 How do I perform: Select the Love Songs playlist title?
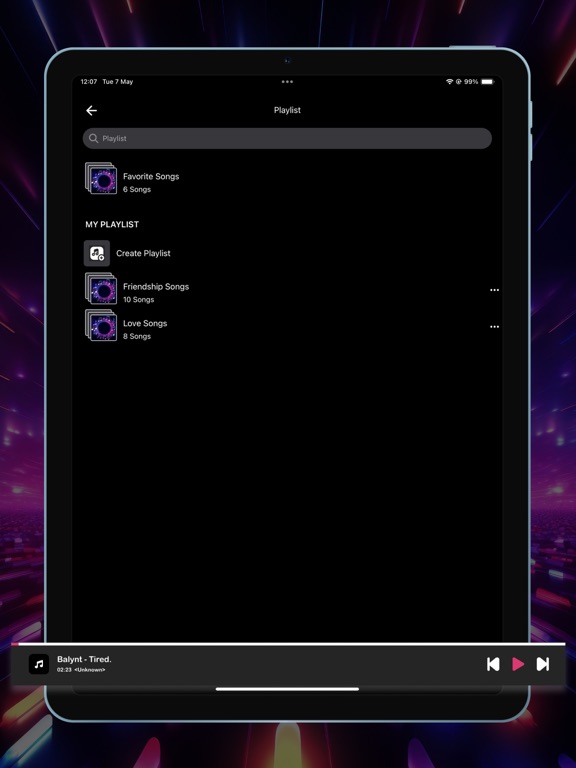pos(145,323)
